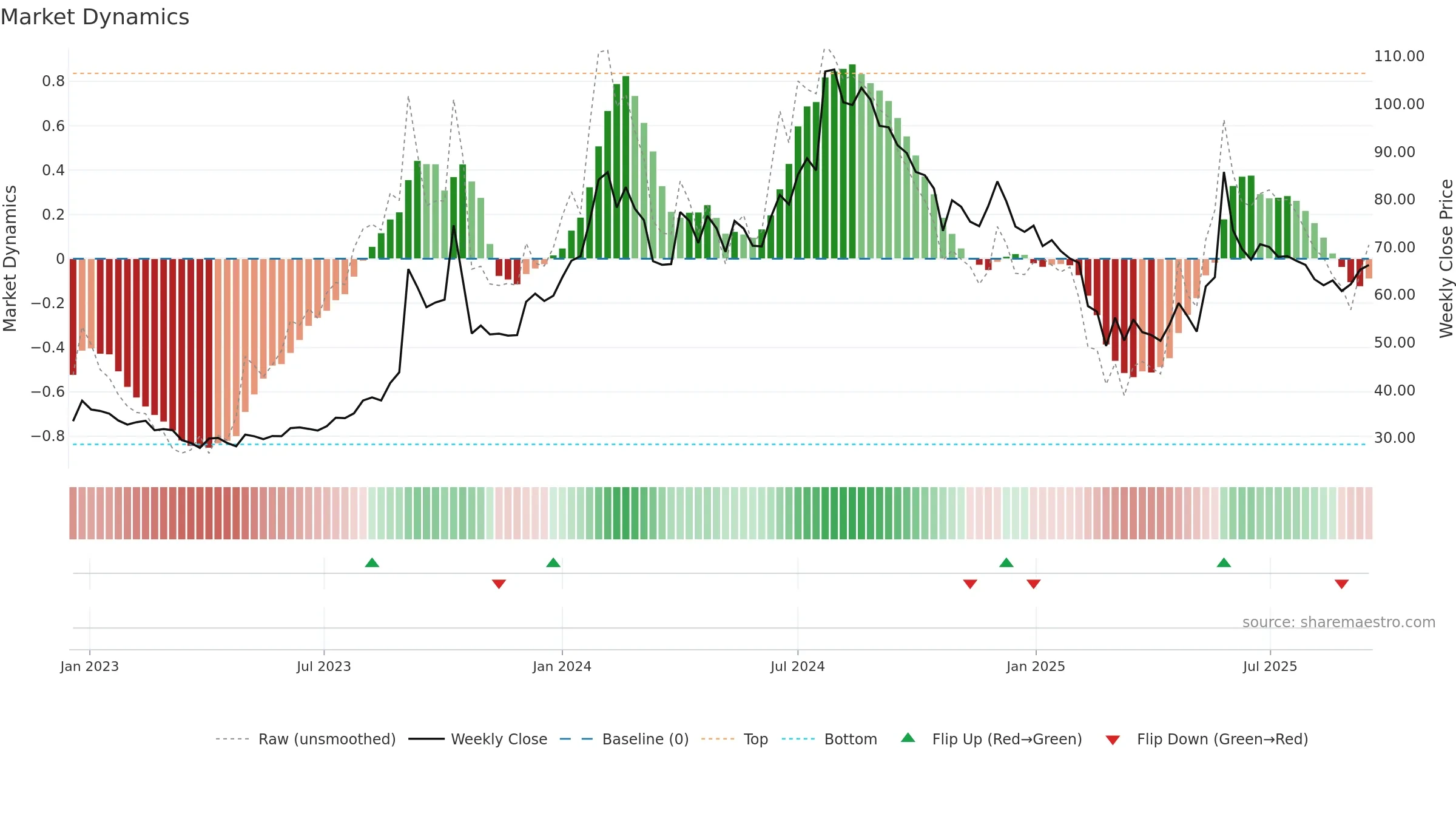Click the vertical Market Dynamics axis title
The width and height of the screenshot is (1456, 819).
10,258
